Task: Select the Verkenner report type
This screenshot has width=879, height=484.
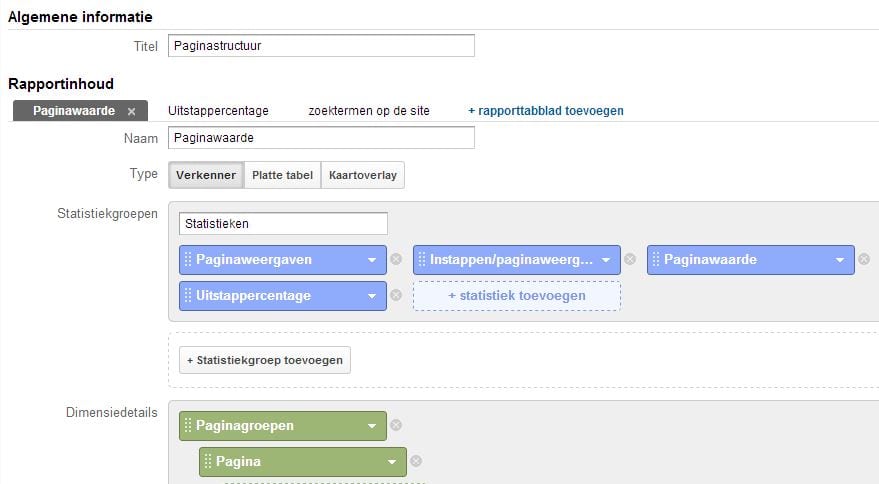Action: (206, 175)
